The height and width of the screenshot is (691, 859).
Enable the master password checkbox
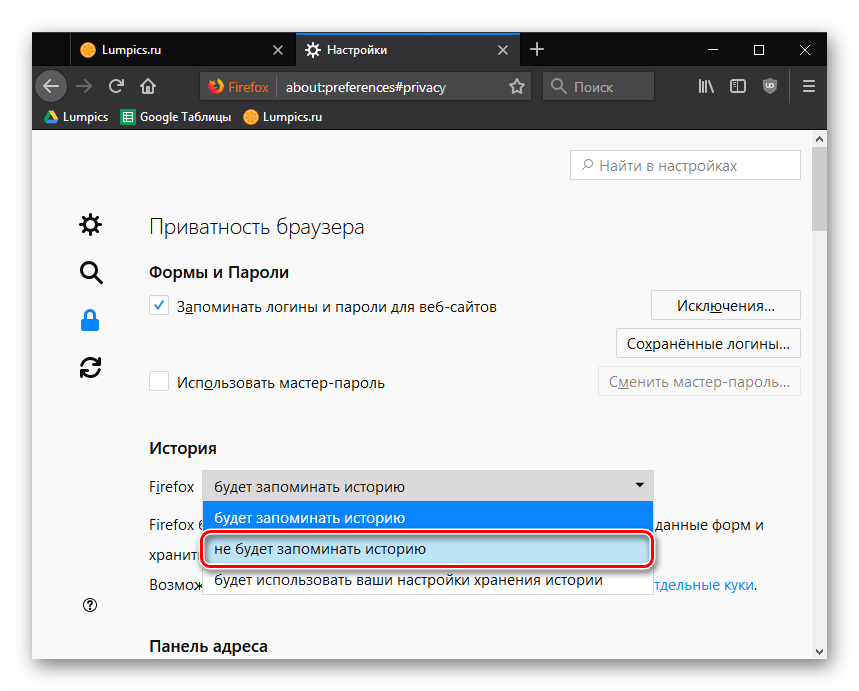coord(159,381)
